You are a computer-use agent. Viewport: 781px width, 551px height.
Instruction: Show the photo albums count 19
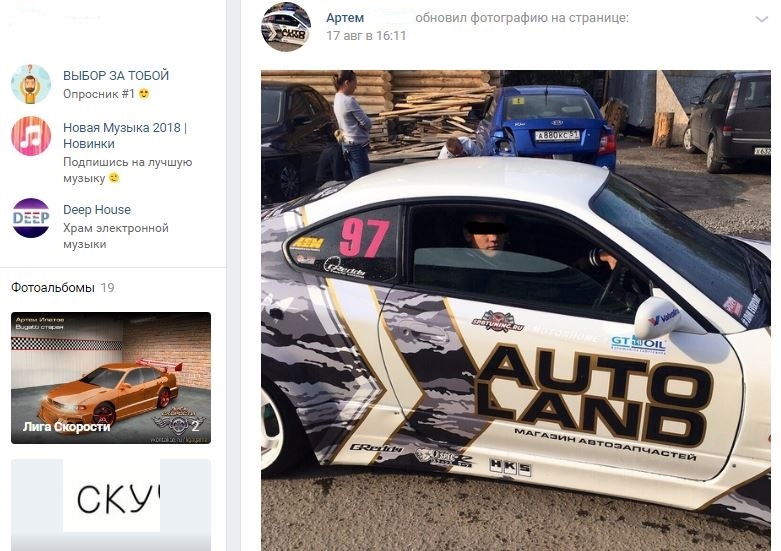pyautogui.click(x=107, y=287)
